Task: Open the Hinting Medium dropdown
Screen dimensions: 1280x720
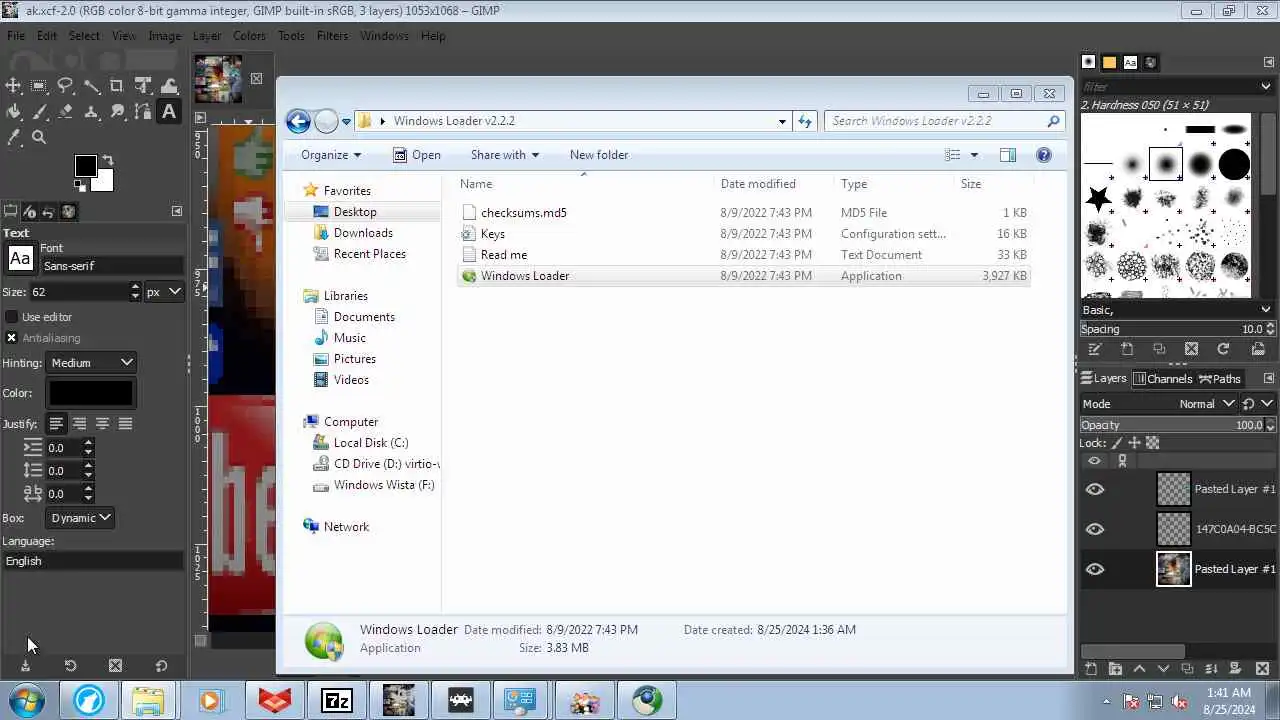Action: click(x=91, y=363)
